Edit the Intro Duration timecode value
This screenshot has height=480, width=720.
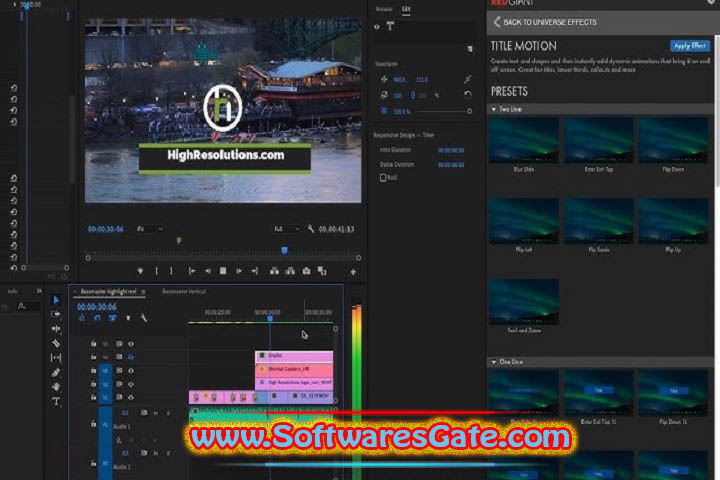pyautogui.click(x=450, y=150)
